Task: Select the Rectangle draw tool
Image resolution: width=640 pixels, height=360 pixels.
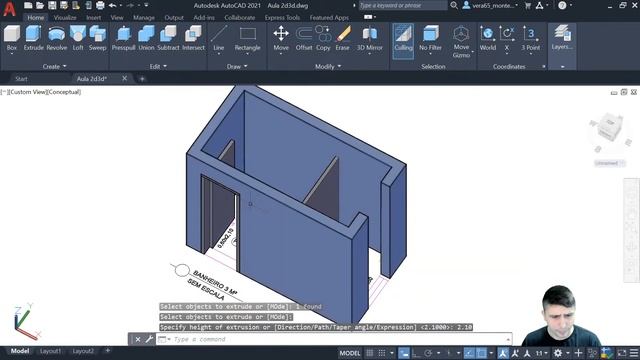Action: (x=247, y=38)
